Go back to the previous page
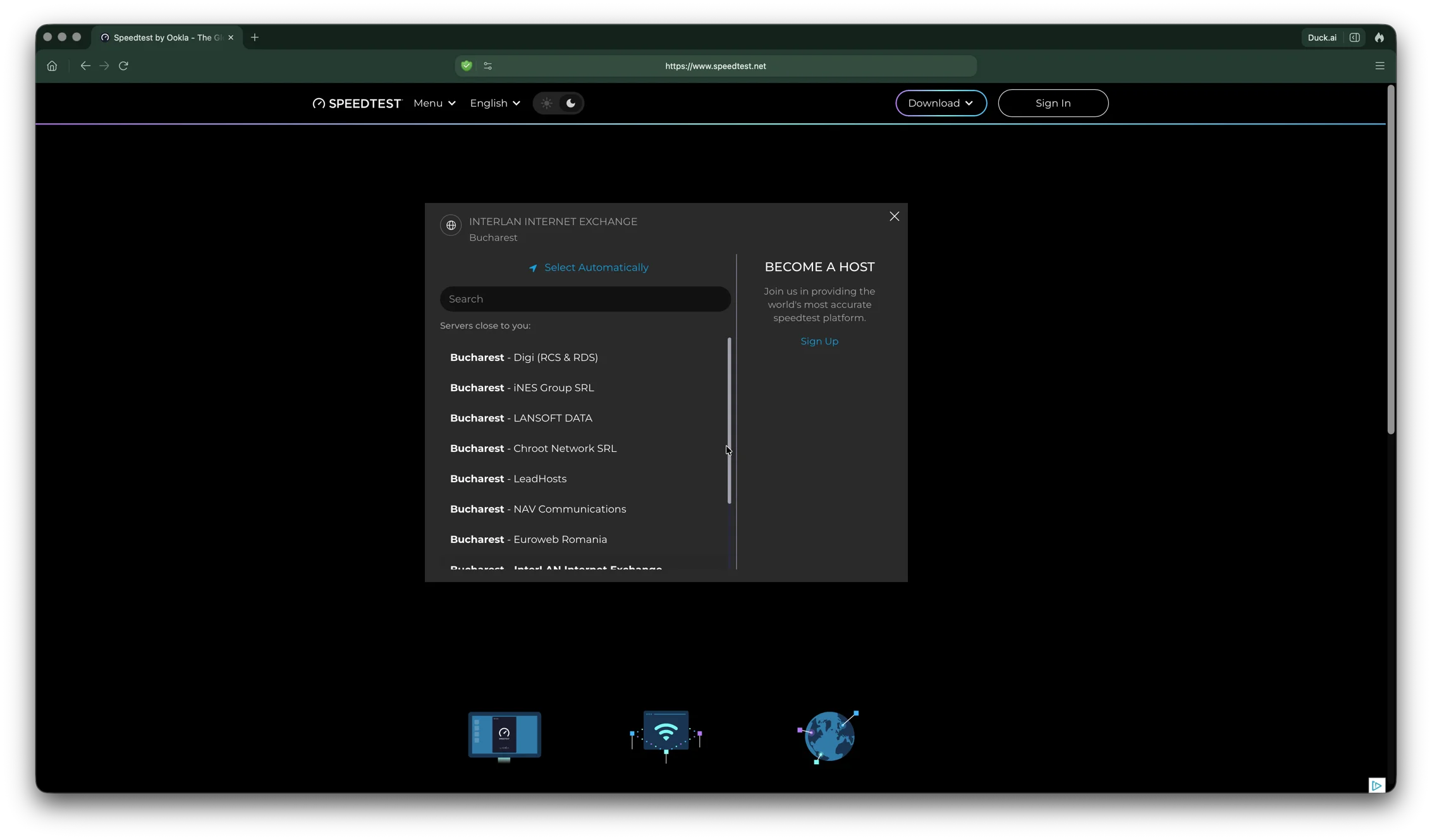The width and height of the screenshot is (1432, 840). tap(85, 66)
